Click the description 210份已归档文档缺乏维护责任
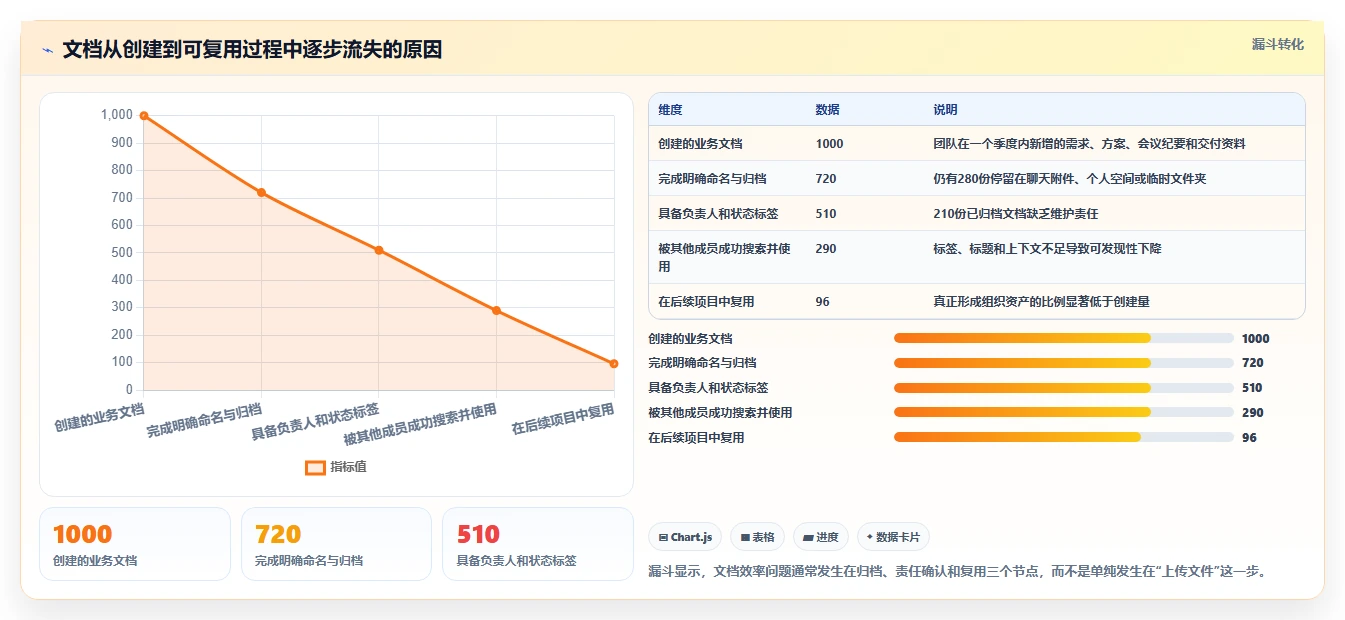 point(1016,214)
